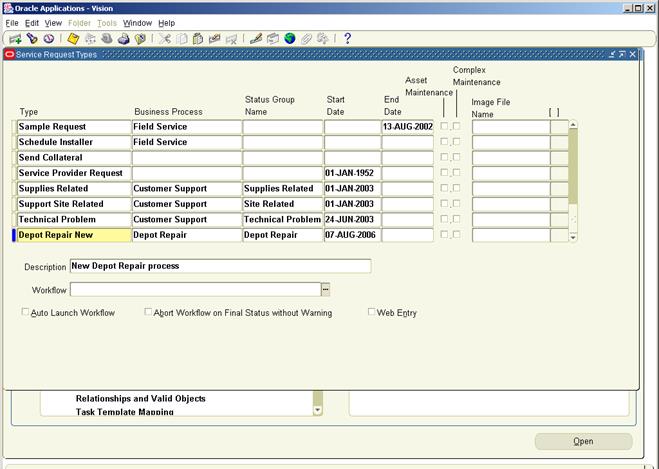This screenshot has width=659, height=469.
Task: Enable the Auto Launch Workflow checkbox
Action: [25, 312]
